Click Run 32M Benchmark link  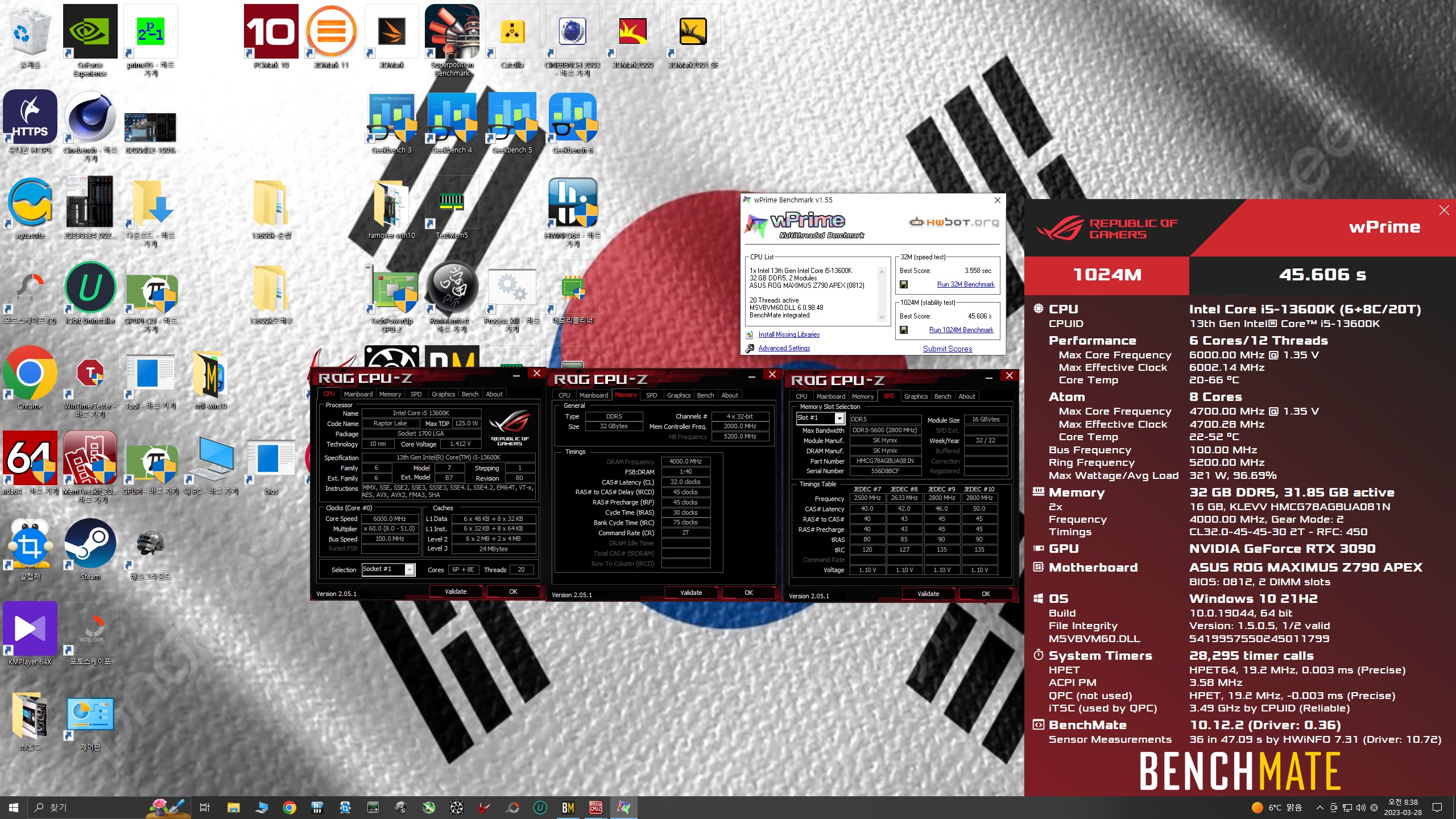(966, 284)
